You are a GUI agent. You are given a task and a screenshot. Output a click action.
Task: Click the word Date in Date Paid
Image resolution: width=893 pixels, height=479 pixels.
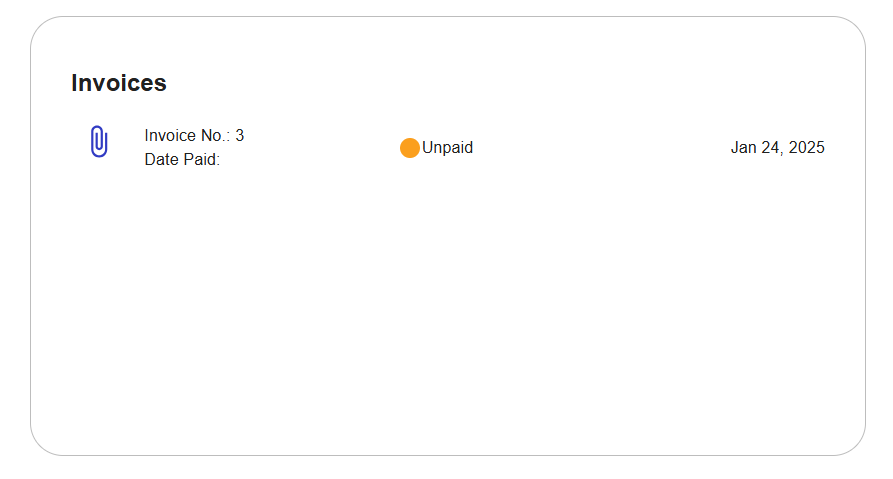[162, 159]
